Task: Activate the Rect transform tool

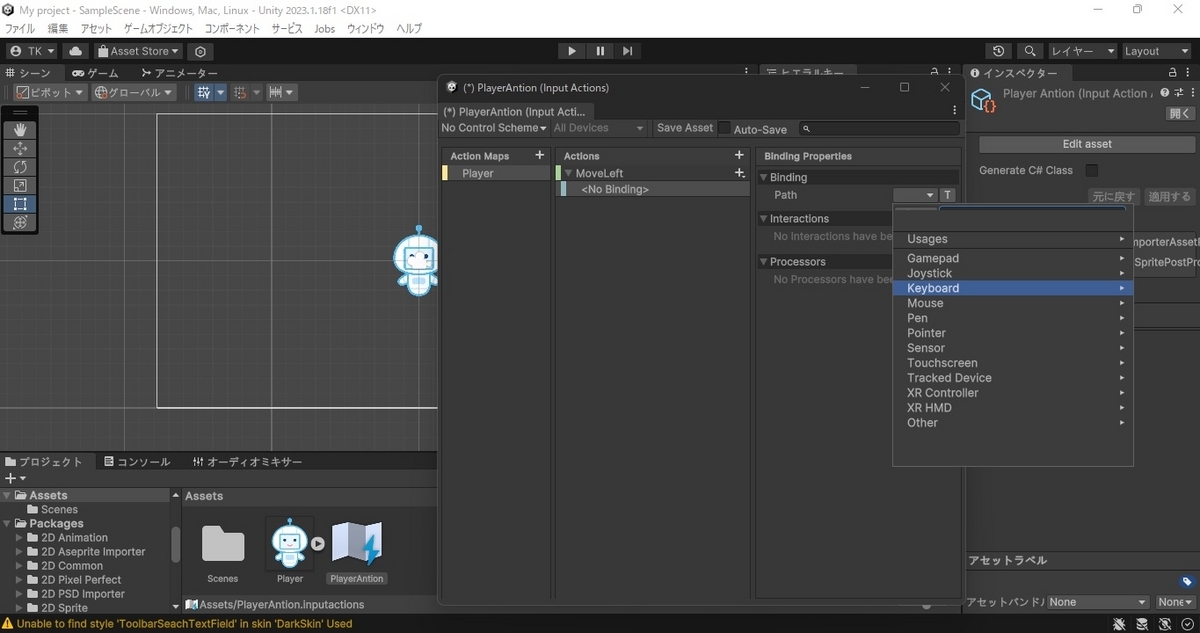Action: pos(20,204)
